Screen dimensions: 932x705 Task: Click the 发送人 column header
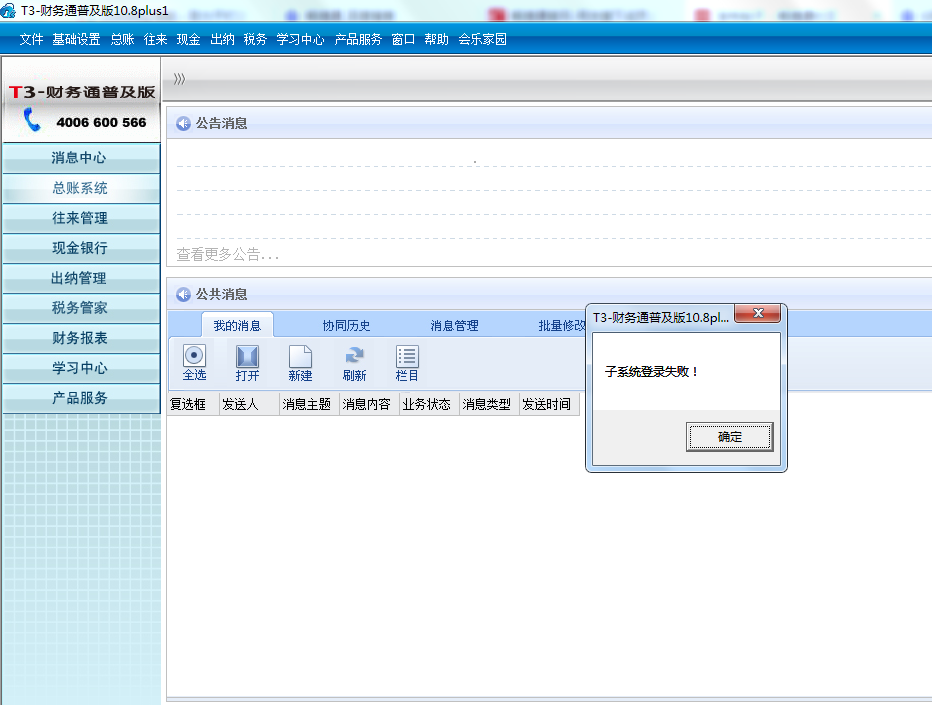pos(250,404)
